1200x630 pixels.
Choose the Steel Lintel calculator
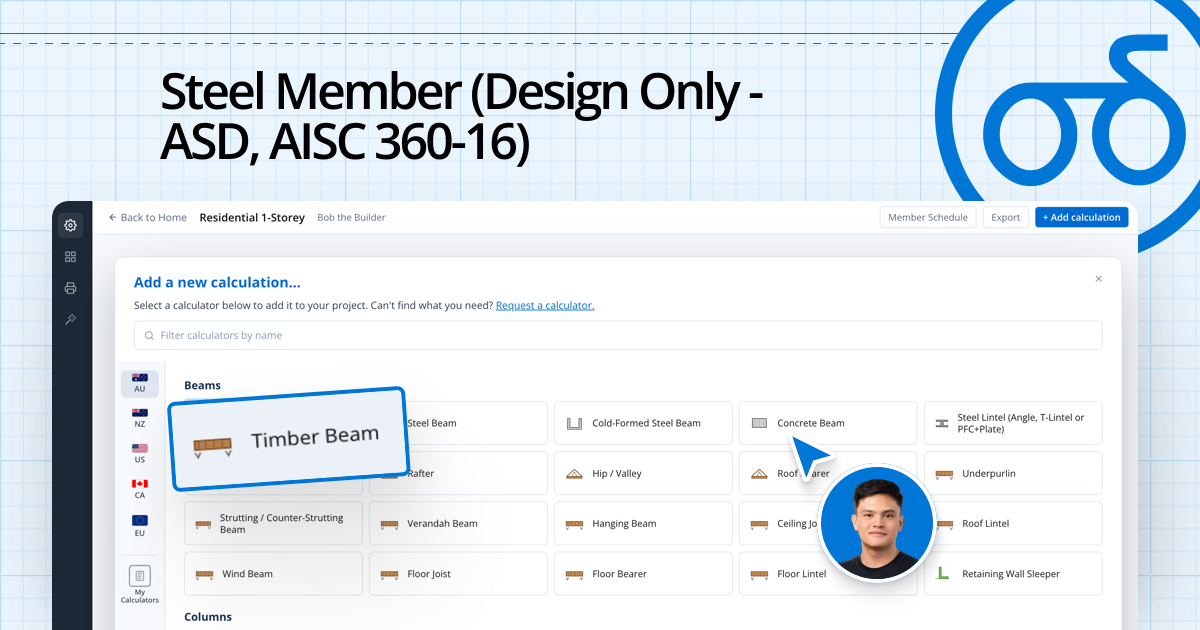(1013, 423)
